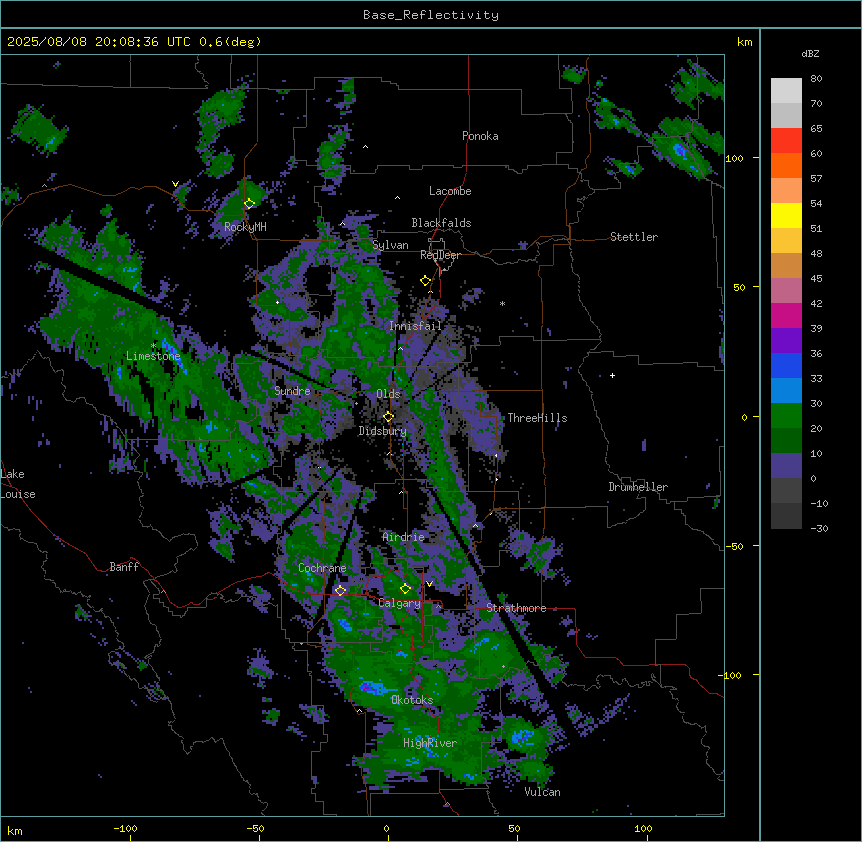Click the Cochrane city label

pos(322,568)
